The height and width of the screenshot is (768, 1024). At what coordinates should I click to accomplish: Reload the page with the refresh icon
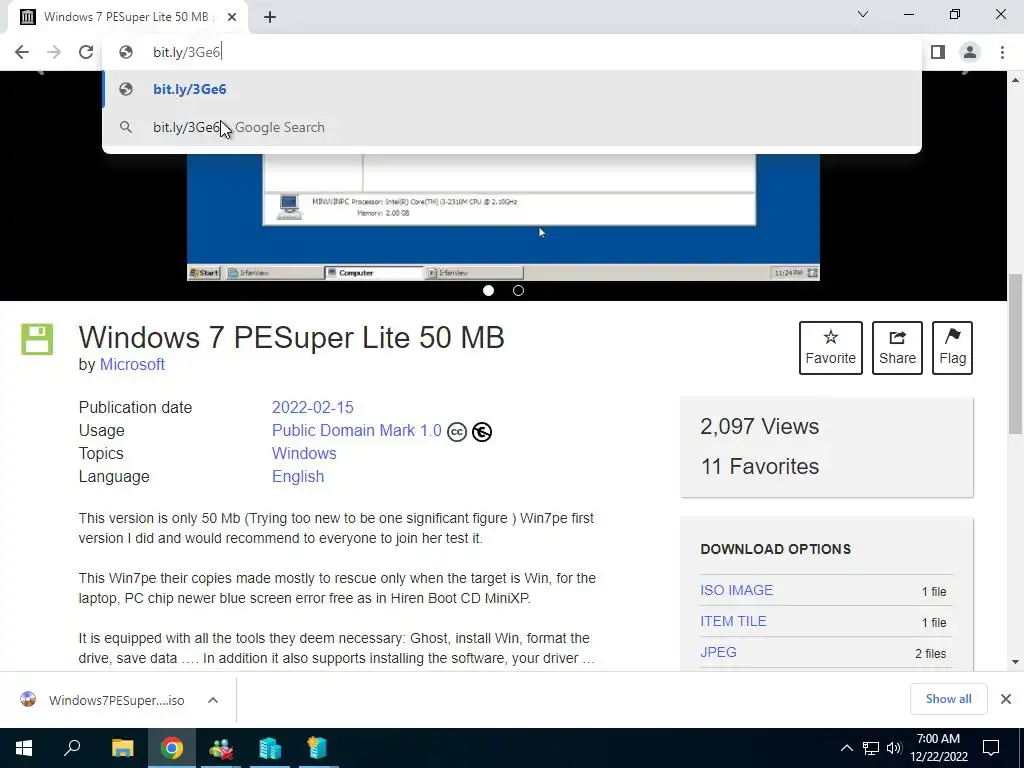click(86, 52)
